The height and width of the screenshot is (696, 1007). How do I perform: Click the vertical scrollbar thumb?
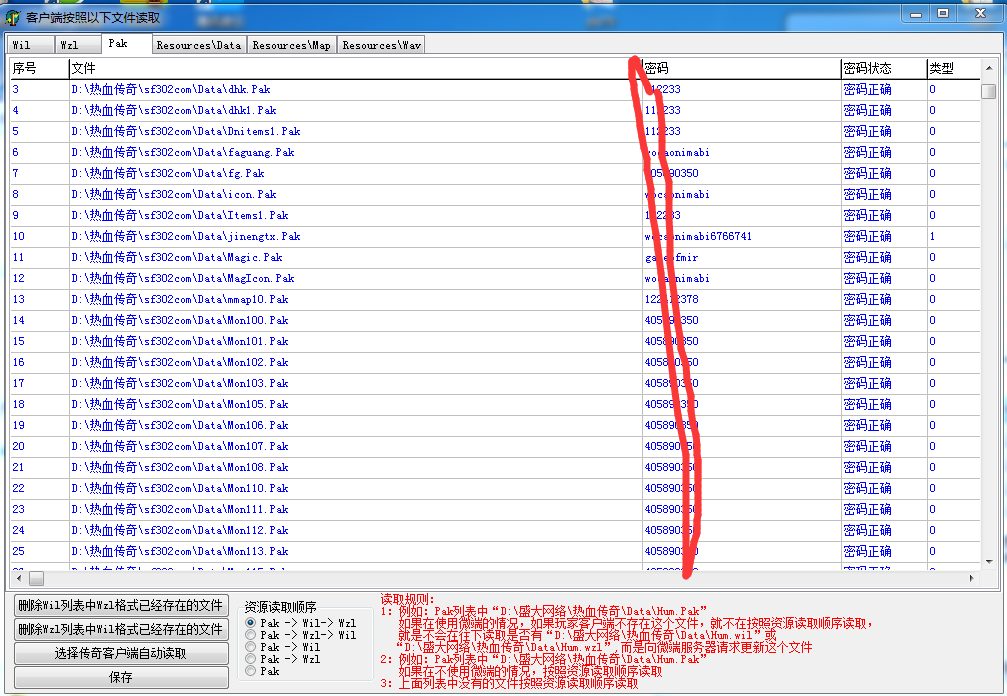click(988, 91)
